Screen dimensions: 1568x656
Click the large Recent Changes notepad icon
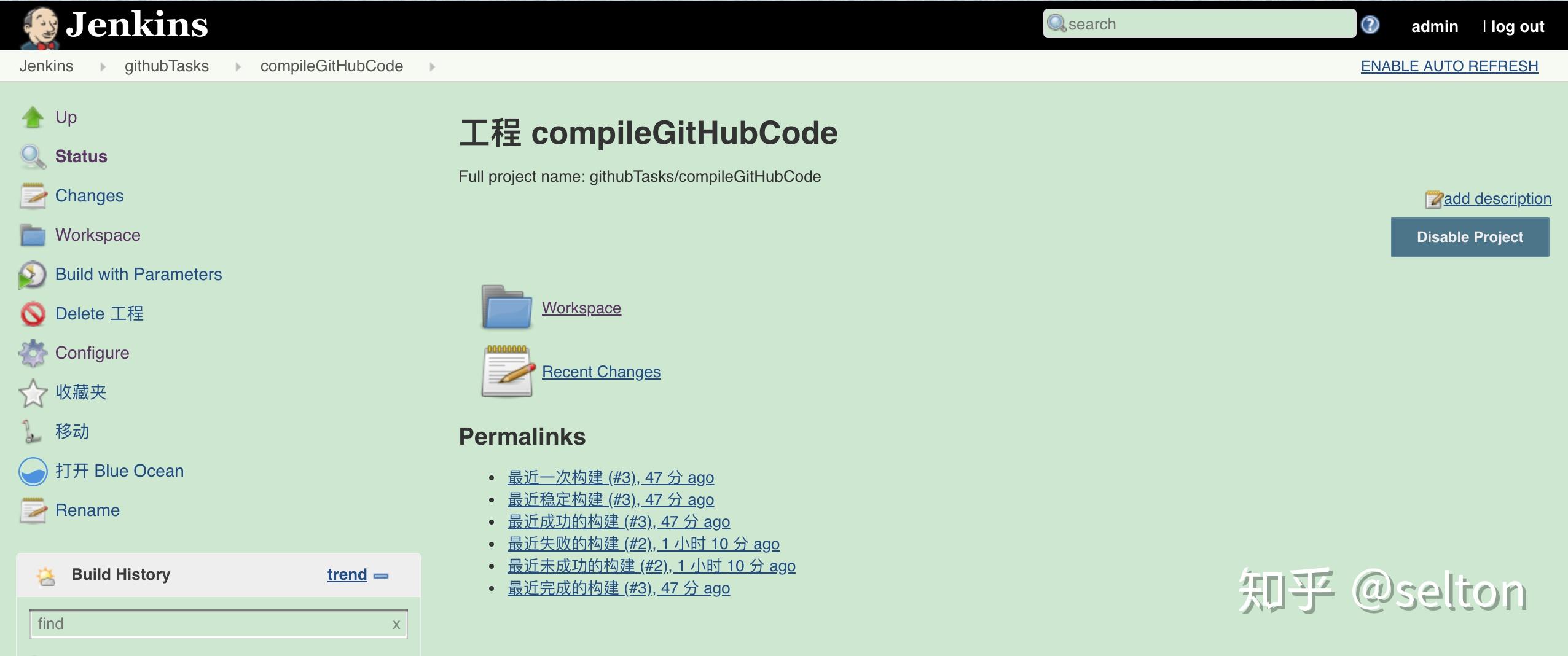coord(508,371)
